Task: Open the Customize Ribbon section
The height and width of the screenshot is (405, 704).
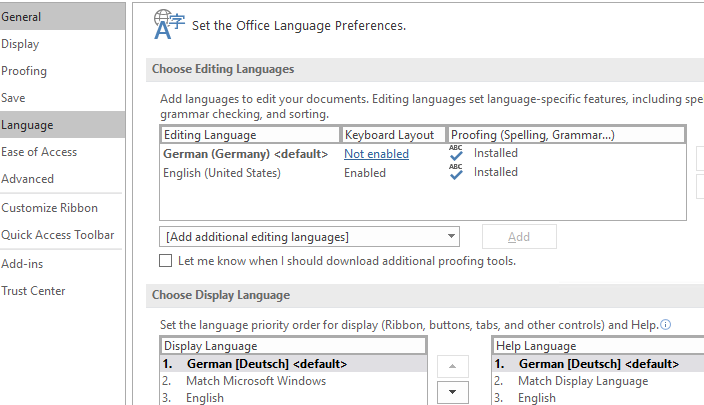Action: [x=49, y=208]
